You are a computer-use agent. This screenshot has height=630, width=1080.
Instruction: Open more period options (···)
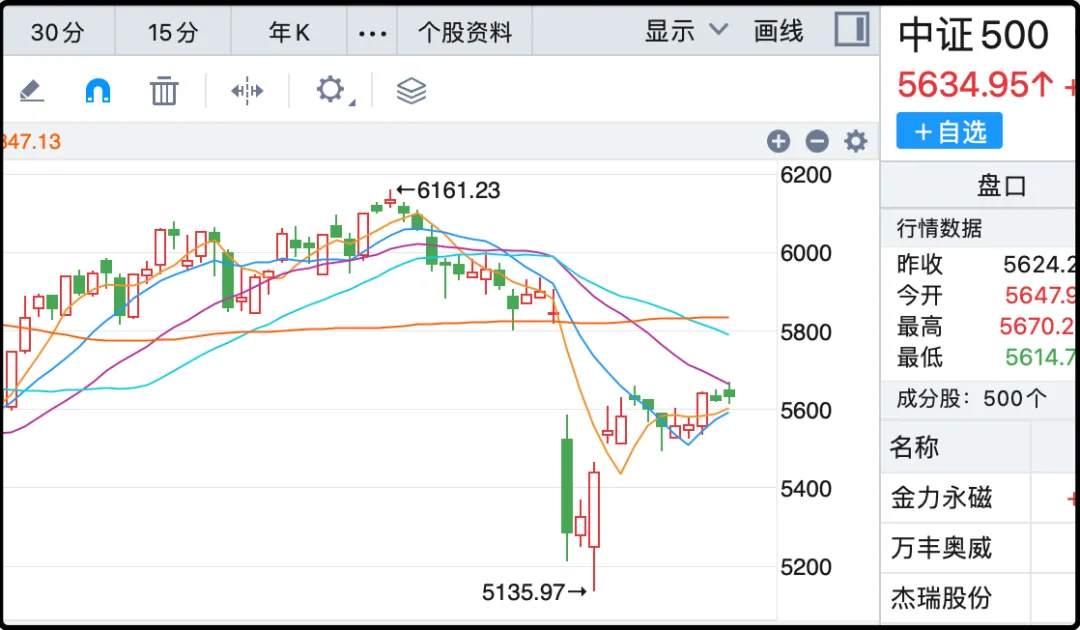pos(372,33)
